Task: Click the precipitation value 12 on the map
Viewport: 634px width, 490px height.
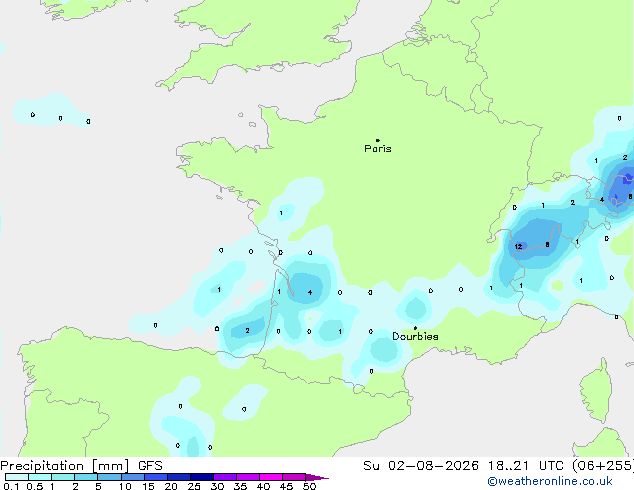Action: [x=518, y=247]
